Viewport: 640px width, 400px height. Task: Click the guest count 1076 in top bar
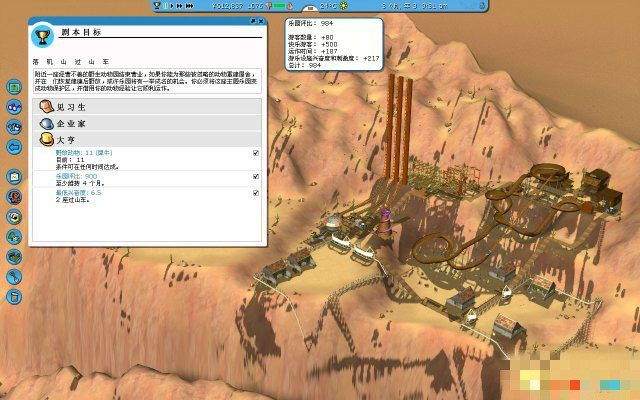point(256,6)
